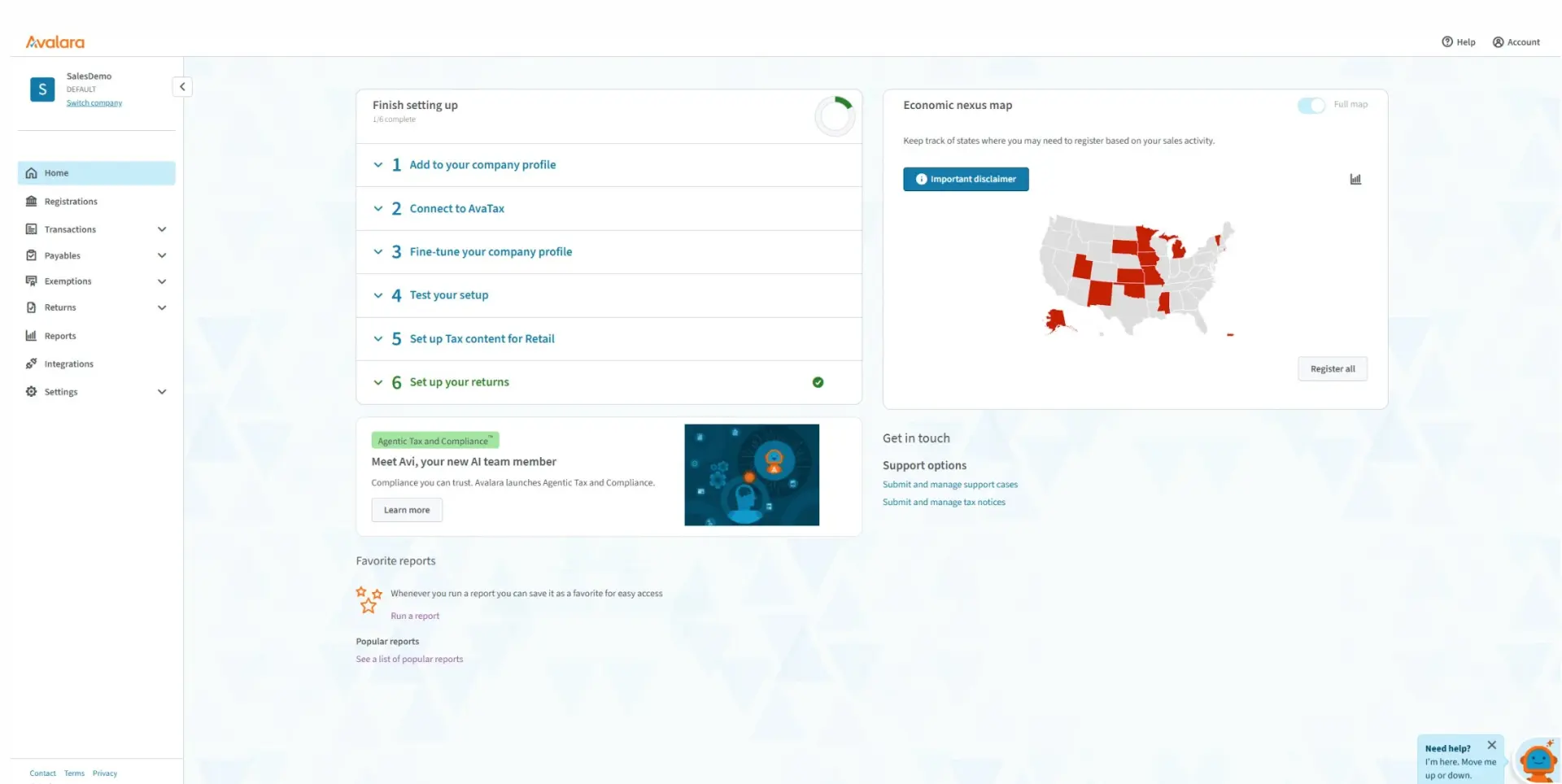This screenshot has height=784, width=1562.
Task: Click the Contact footer link
Action: click(42, 773)
